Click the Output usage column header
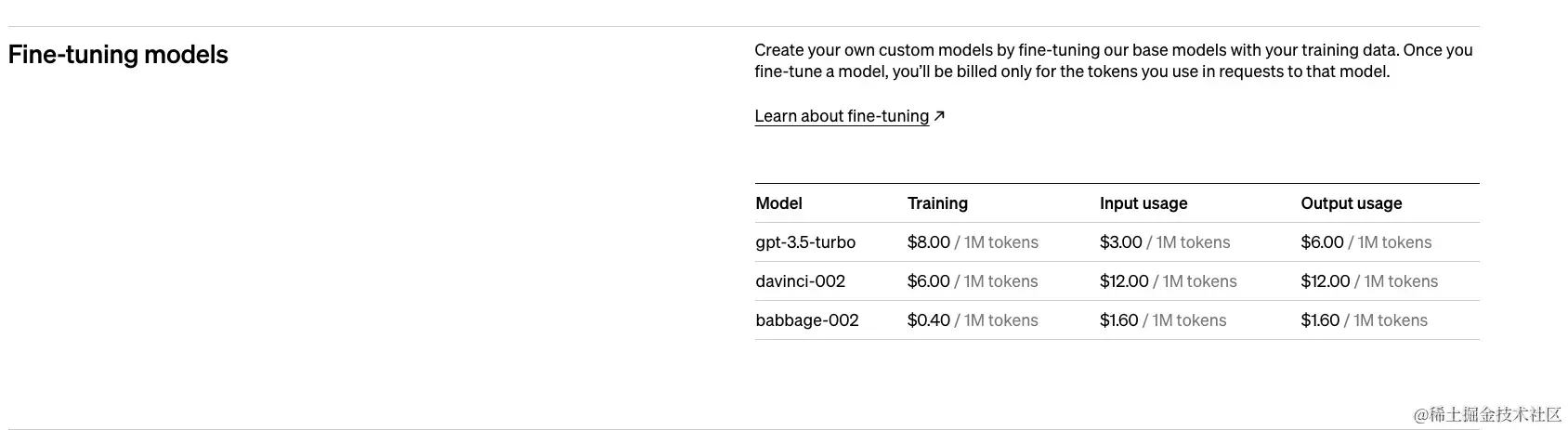The width and height of the screenshot is (1568, 430). (1351, 203)
